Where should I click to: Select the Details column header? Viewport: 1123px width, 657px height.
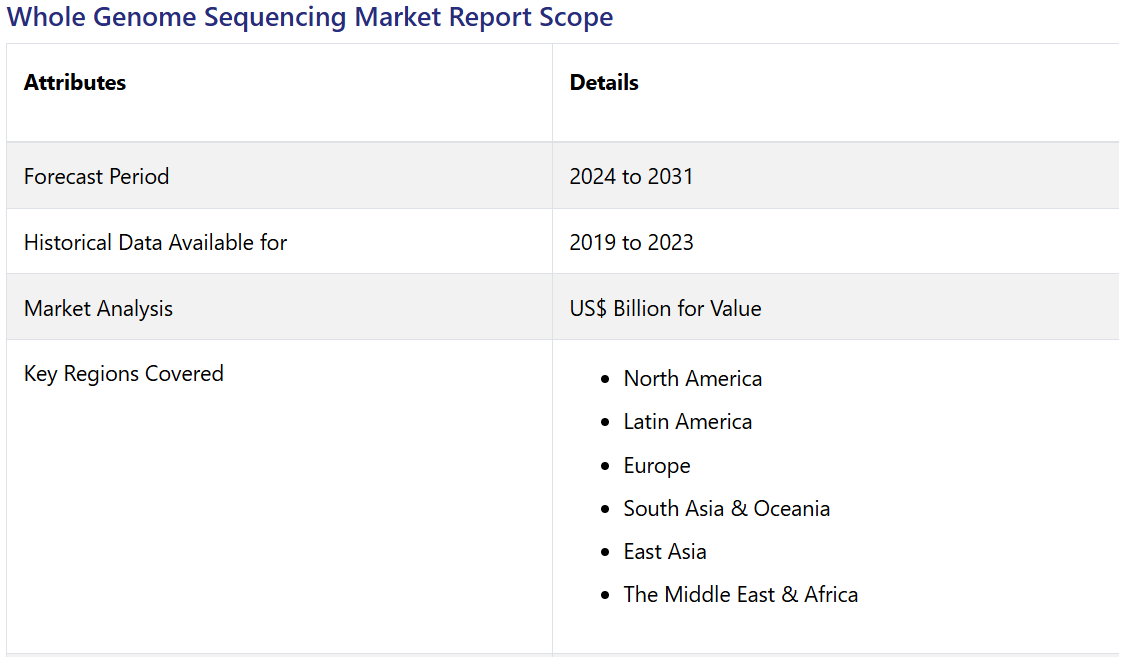604,83
